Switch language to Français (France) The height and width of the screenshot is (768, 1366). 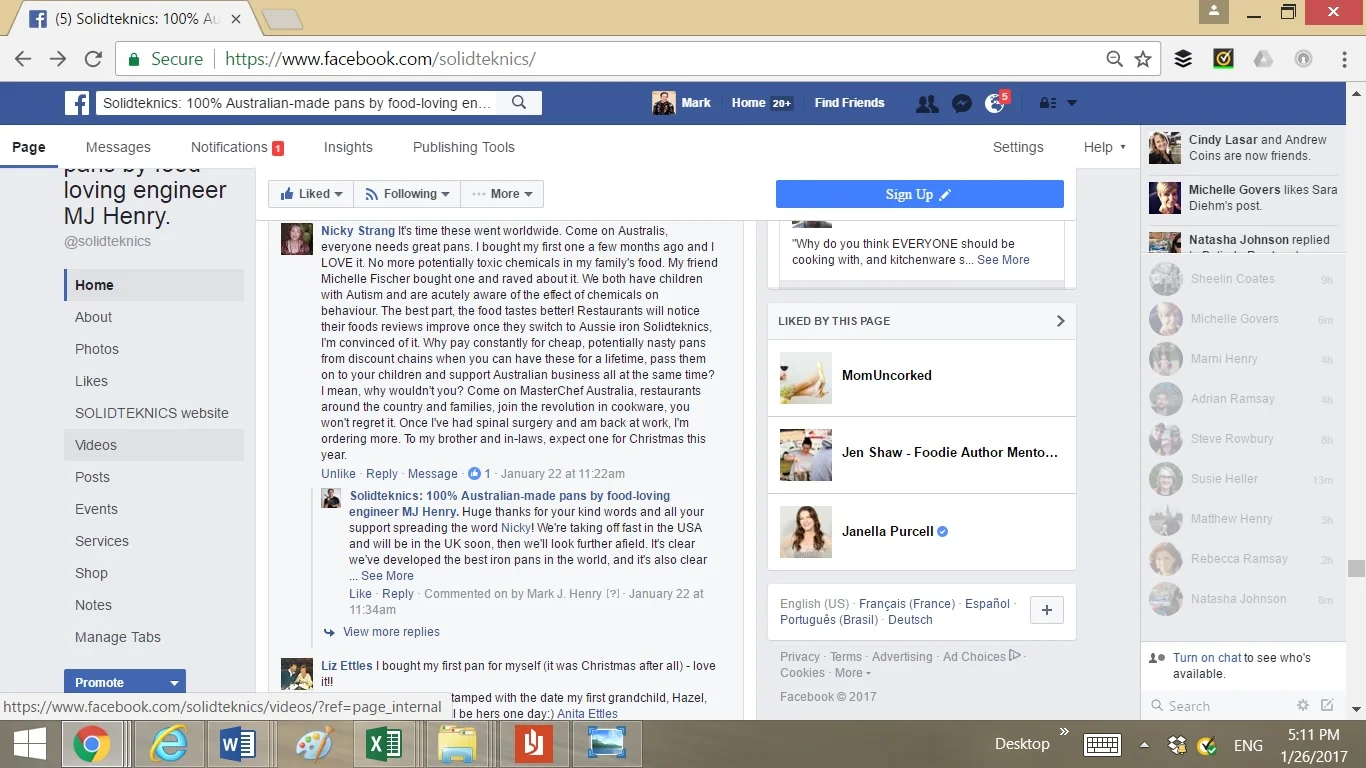907,604
